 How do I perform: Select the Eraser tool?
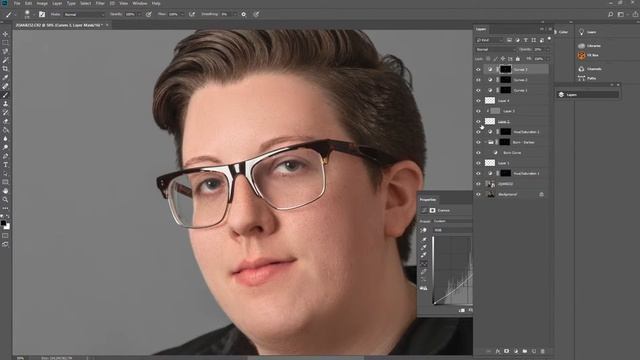tap(5, 121)
